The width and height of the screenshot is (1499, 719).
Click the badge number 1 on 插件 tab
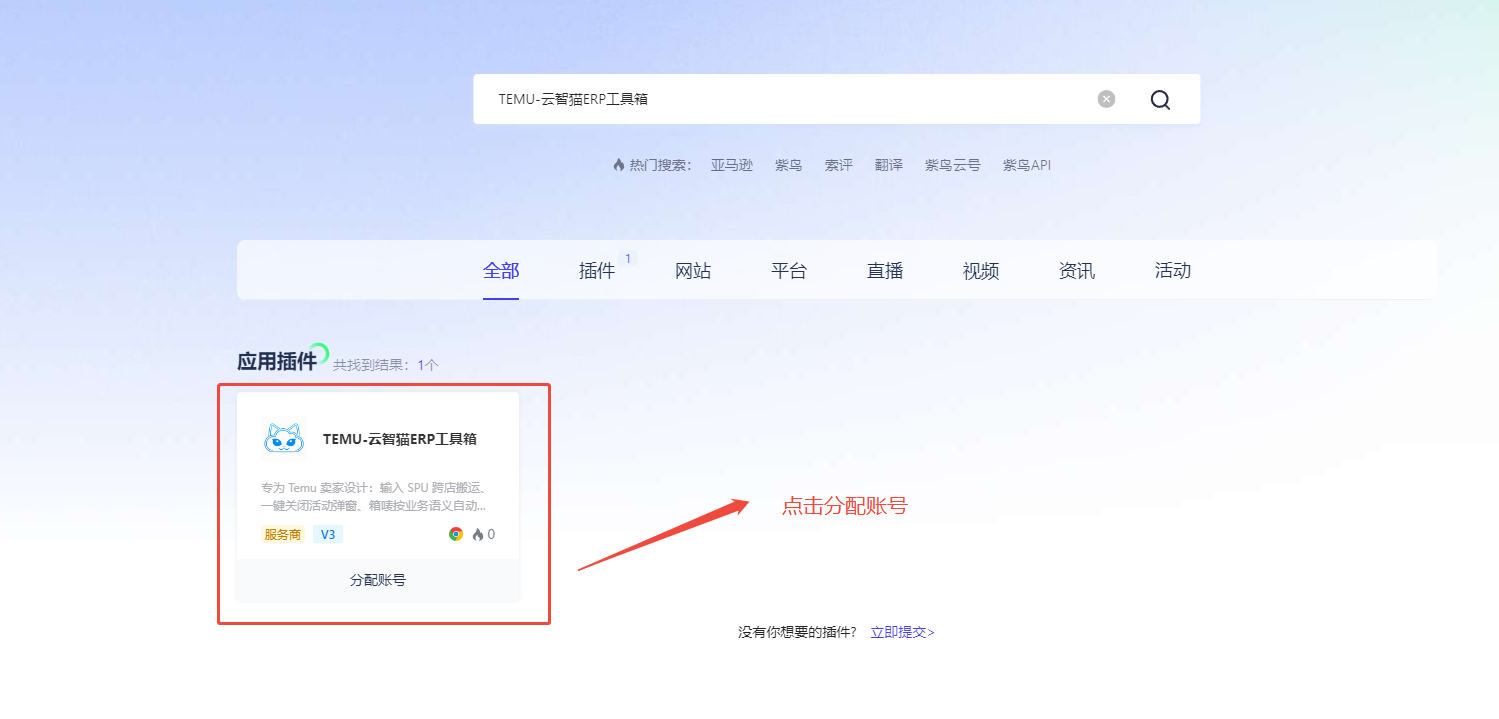click(628, 258)
